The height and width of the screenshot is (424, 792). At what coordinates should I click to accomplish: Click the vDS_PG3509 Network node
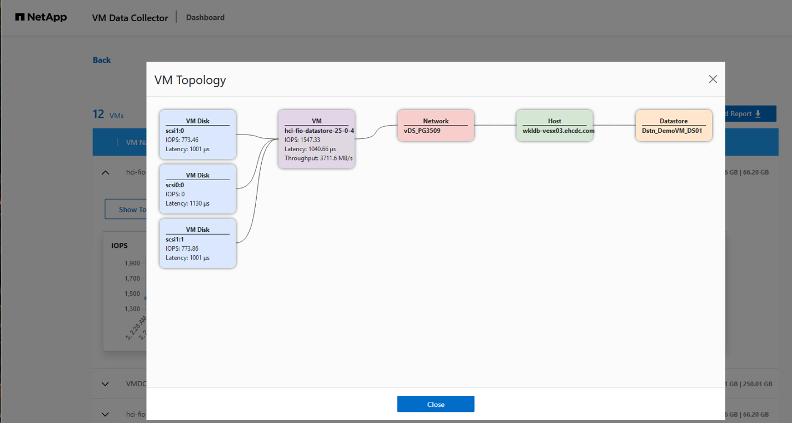coord(435,125)
